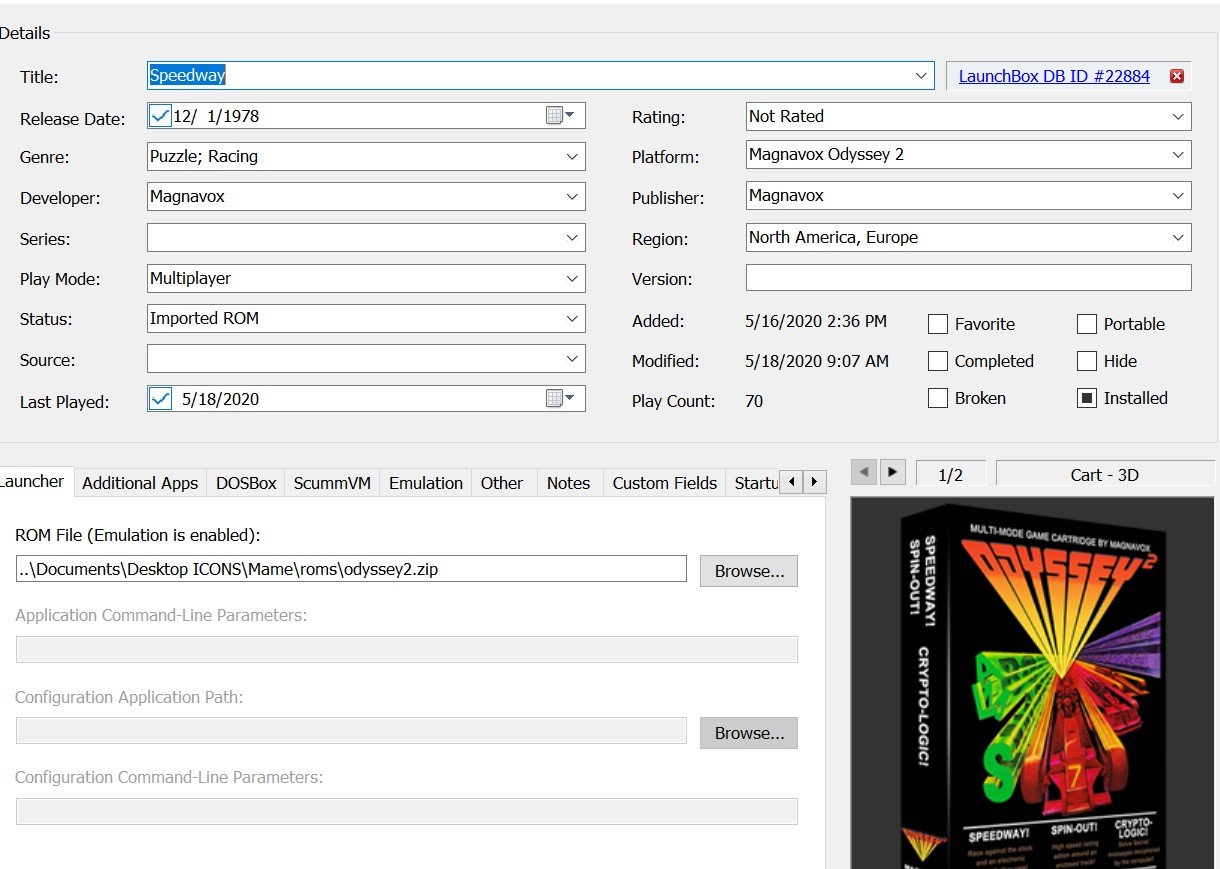Viewport: 1220px width, 869px height.
Task: Click Browse for Configuration Application Path
Action: point(749,733)
